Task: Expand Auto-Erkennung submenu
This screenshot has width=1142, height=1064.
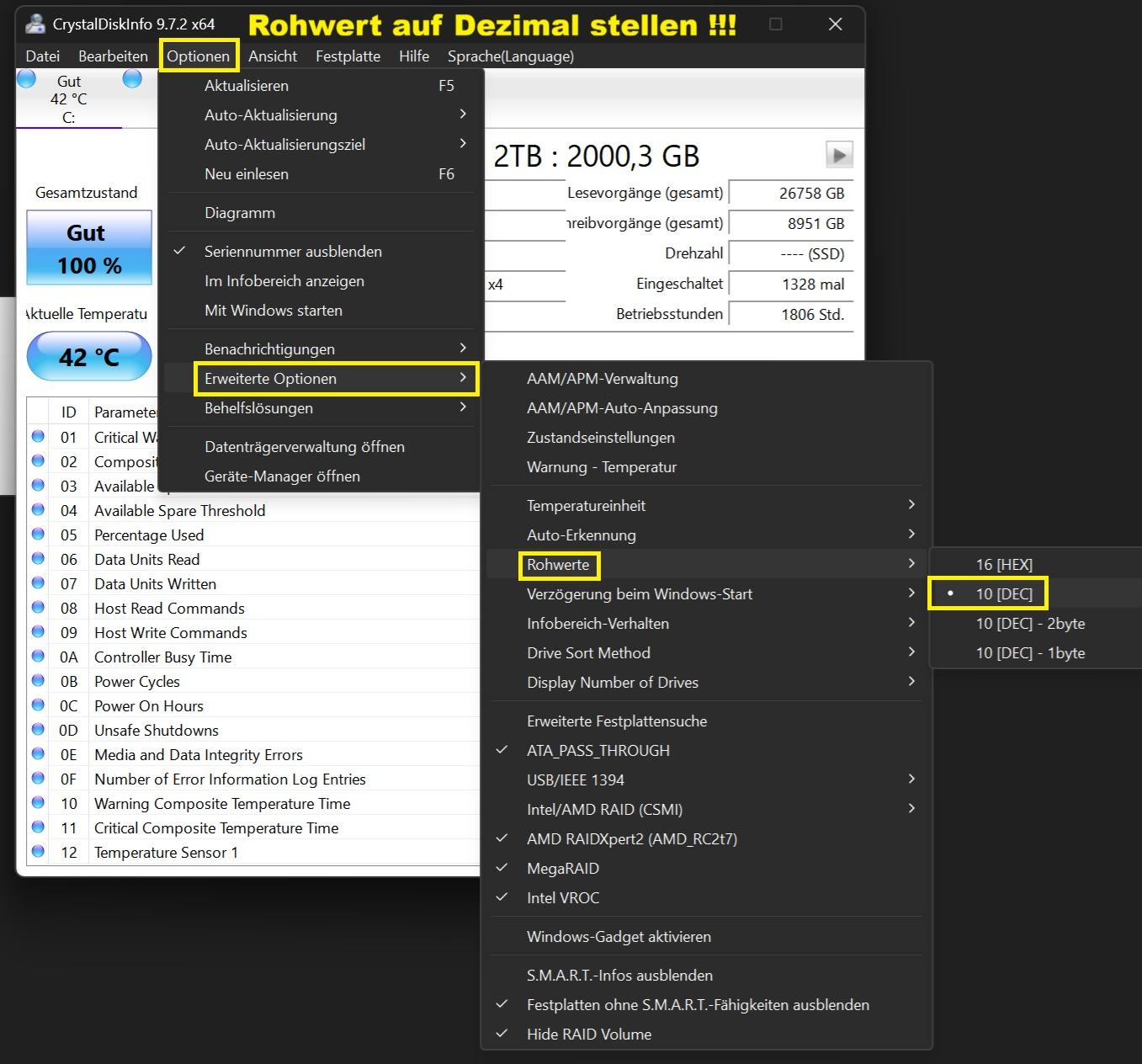Action: [706, 535]
